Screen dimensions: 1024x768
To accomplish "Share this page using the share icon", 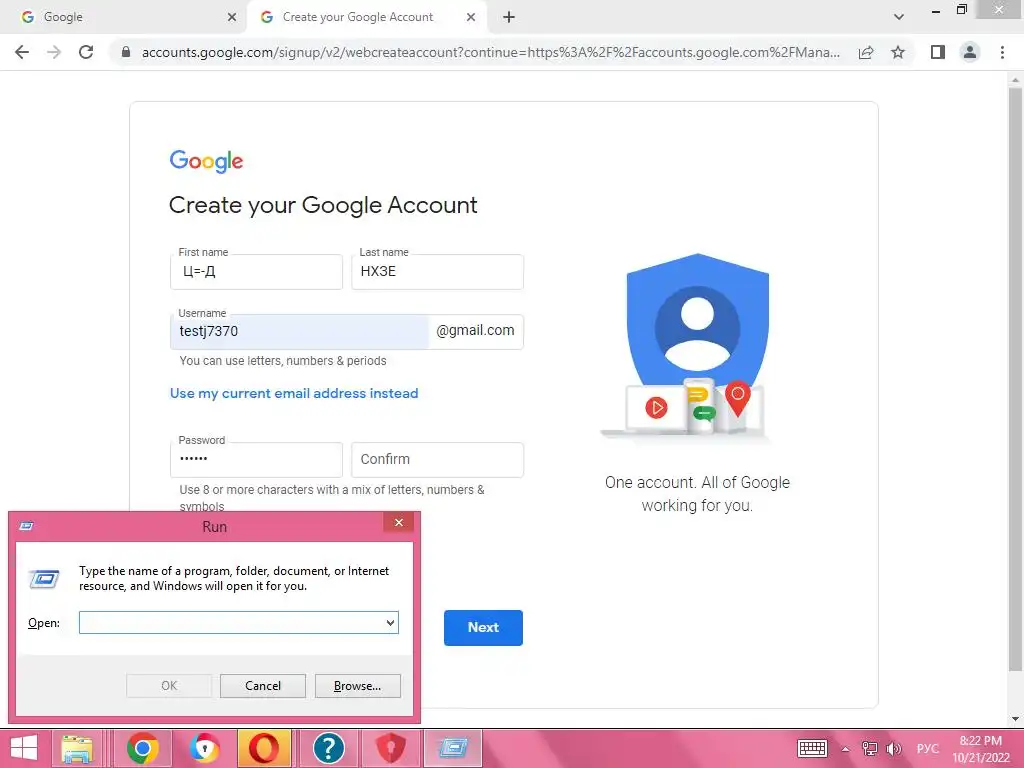I will [866, 52].
